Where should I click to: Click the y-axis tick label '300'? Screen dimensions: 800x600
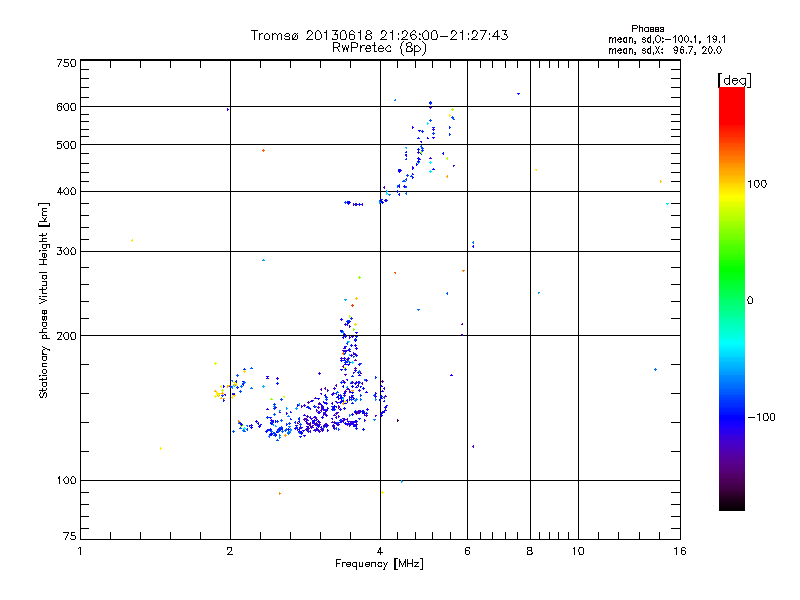tap(66, 251)
